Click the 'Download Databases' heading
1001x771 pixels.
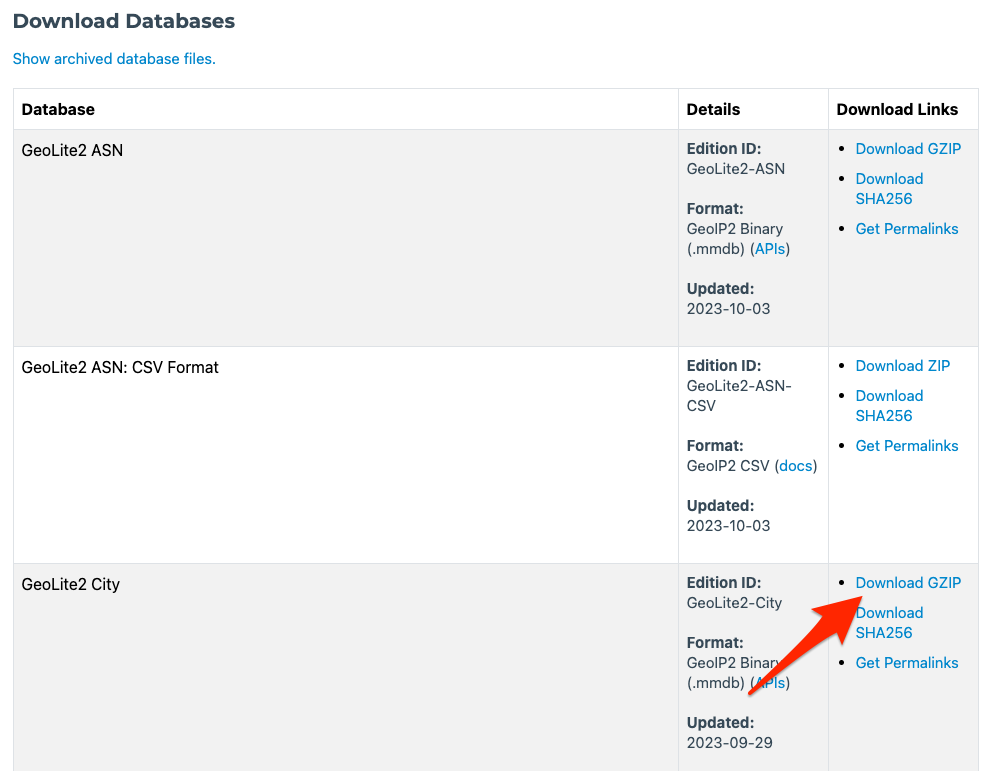point(124,21)
